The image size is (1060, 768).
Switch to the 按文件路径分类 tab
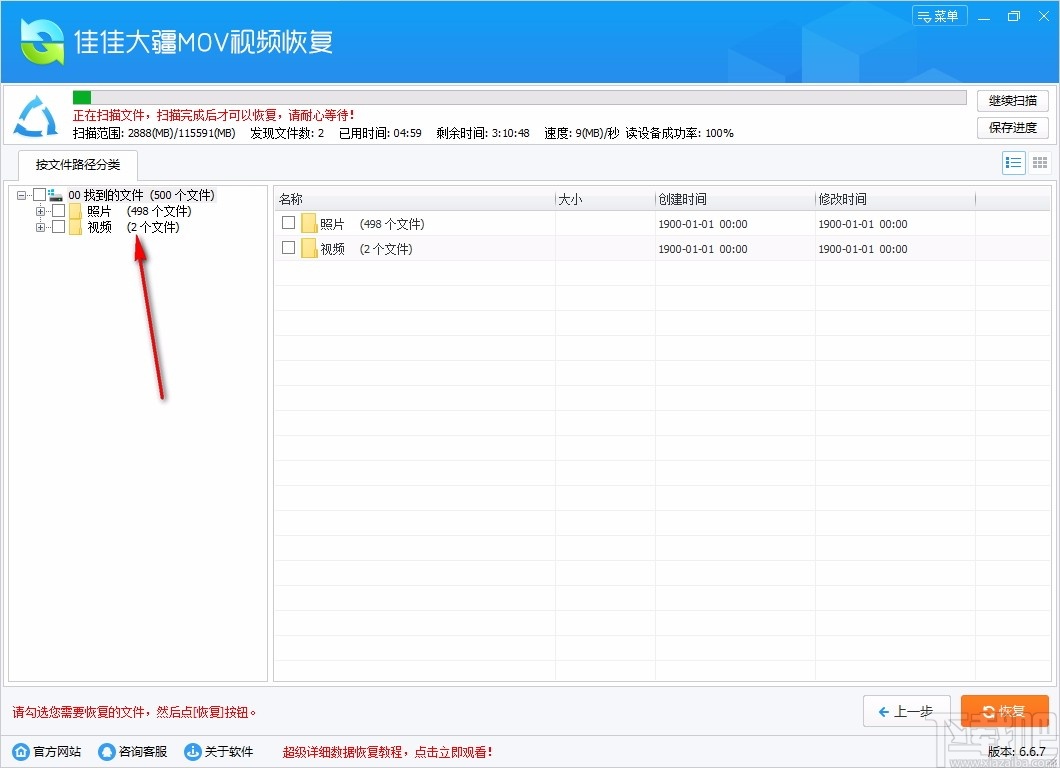tap(76, 165)
